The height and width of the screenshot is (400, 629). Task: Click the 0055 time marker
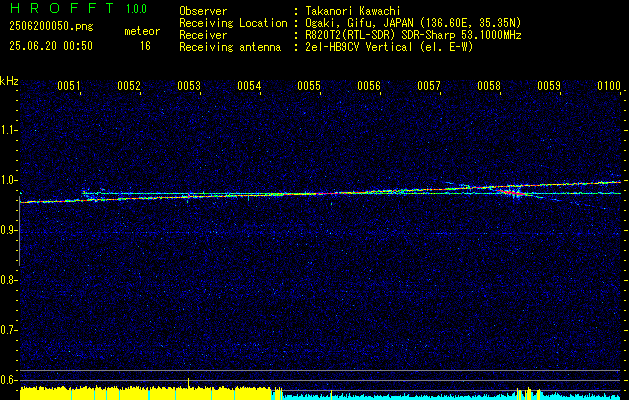click(309, 85)
